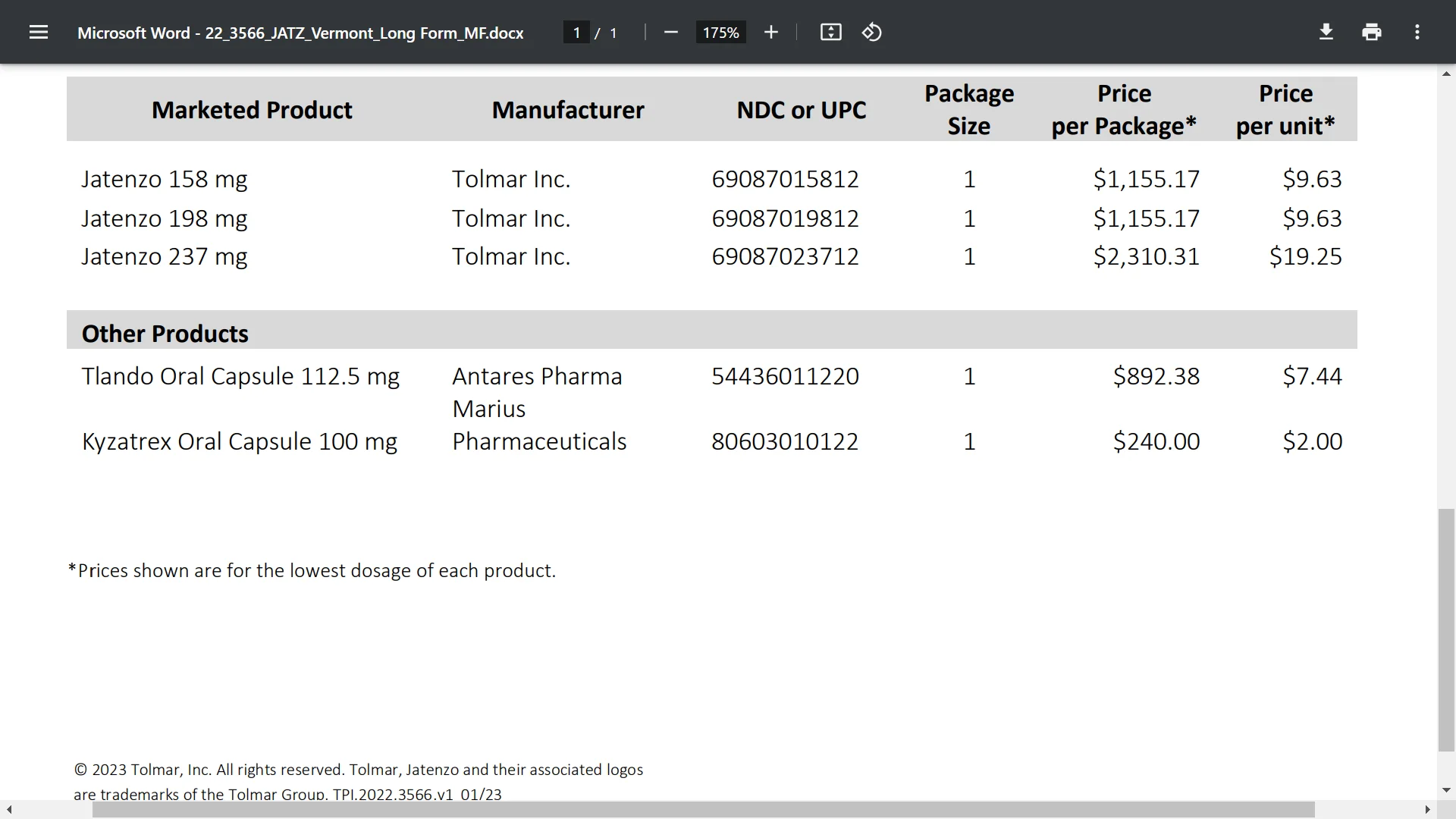
Task: Select the Jatenzo 198 mg product cell
Action: [x=165, y=218]
